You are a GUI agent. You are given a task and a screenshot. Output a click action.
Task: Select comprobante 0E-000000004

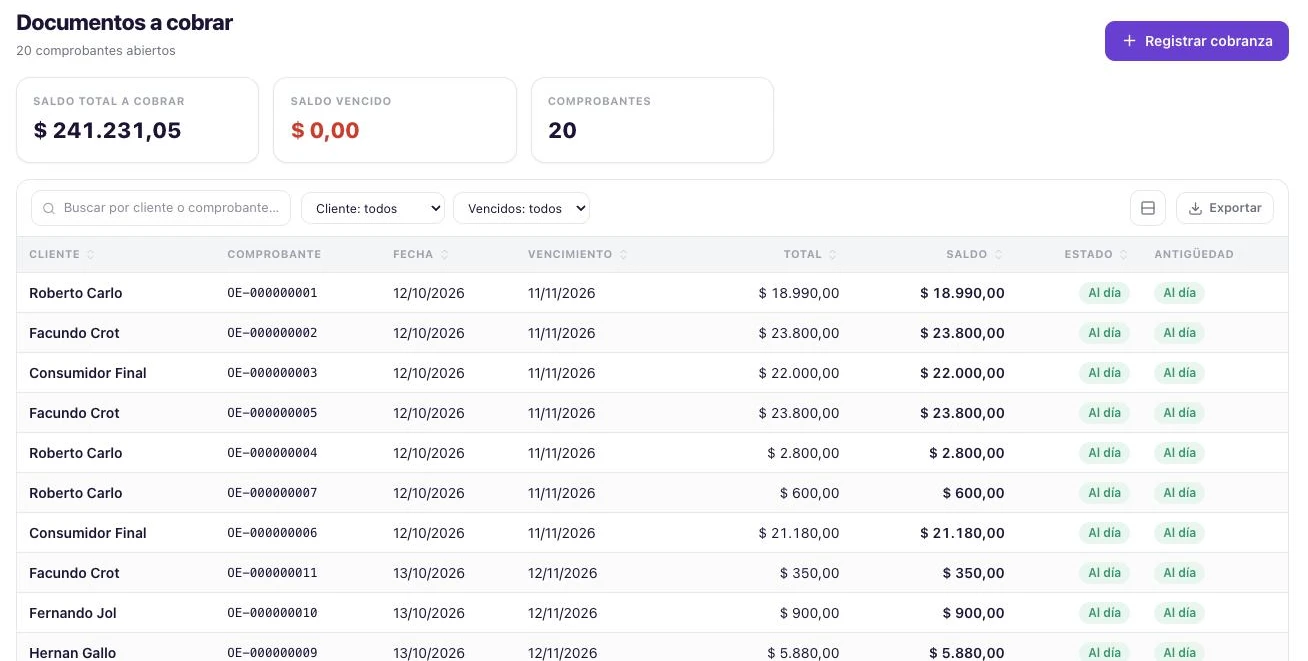point(272,453)
